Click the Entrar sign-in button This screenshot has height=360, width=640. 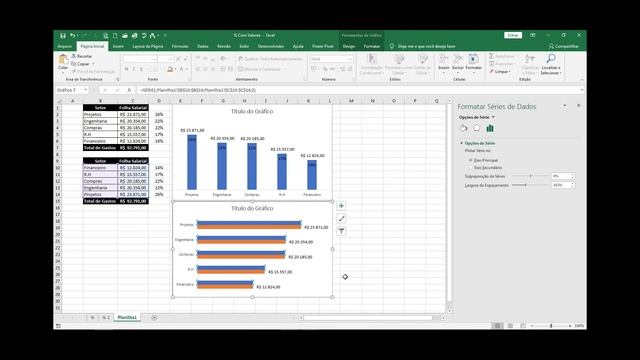513,36
